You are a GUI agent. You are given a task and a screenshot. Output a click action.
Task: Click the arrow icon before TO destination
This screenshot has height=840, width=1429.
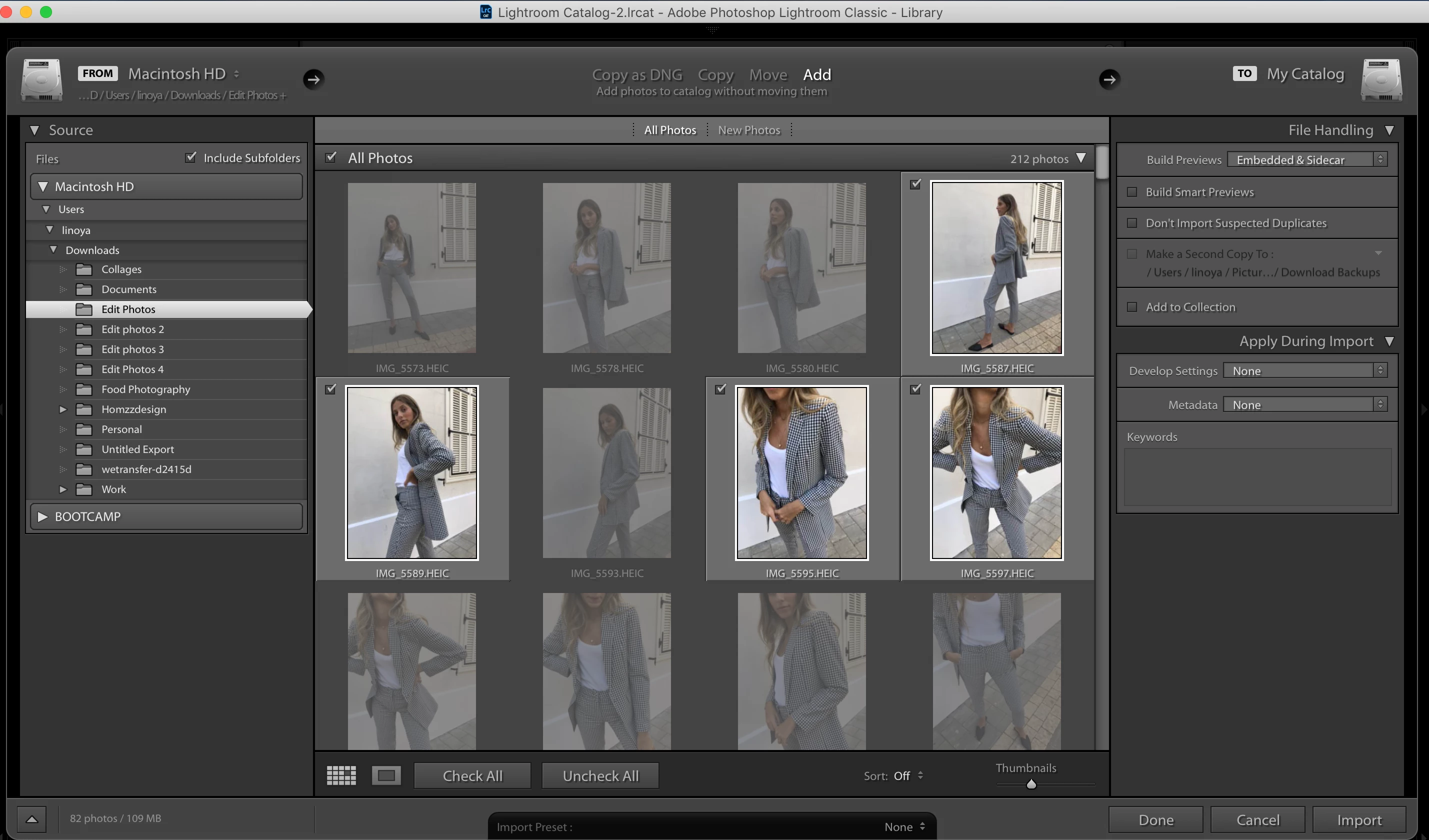[1109, 79]
